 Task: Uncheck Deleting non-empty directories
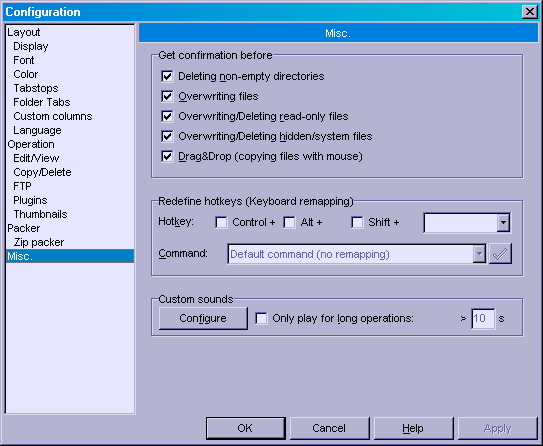[167, 76]
